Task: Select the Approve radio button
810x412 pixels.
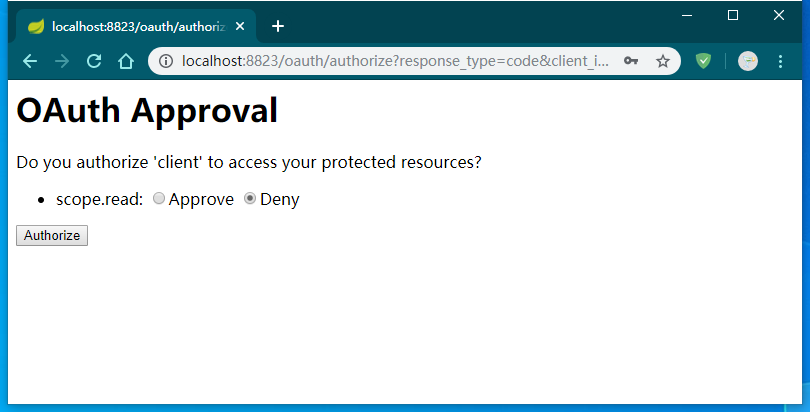Action: tap(159, 199)
